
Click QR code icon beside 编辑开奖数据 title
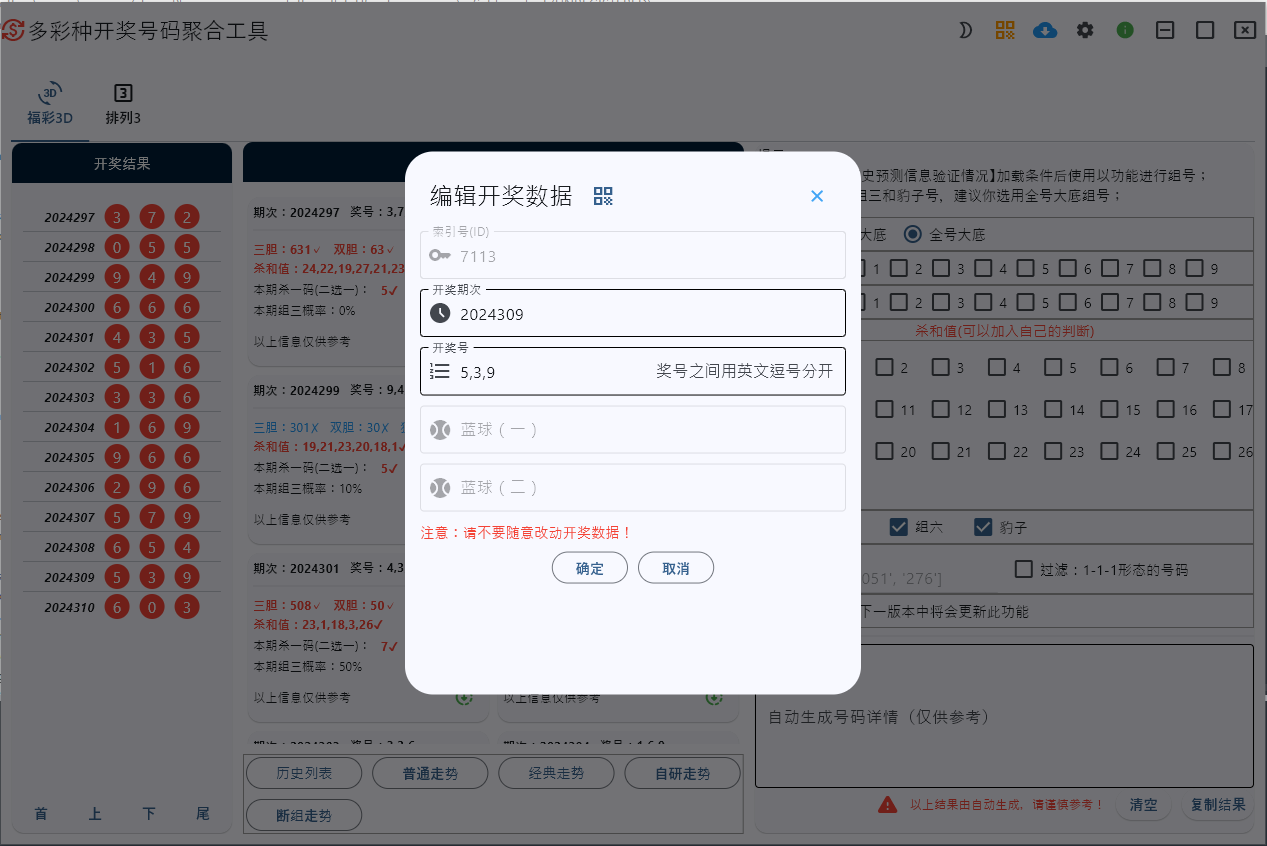tap(603, 196)
